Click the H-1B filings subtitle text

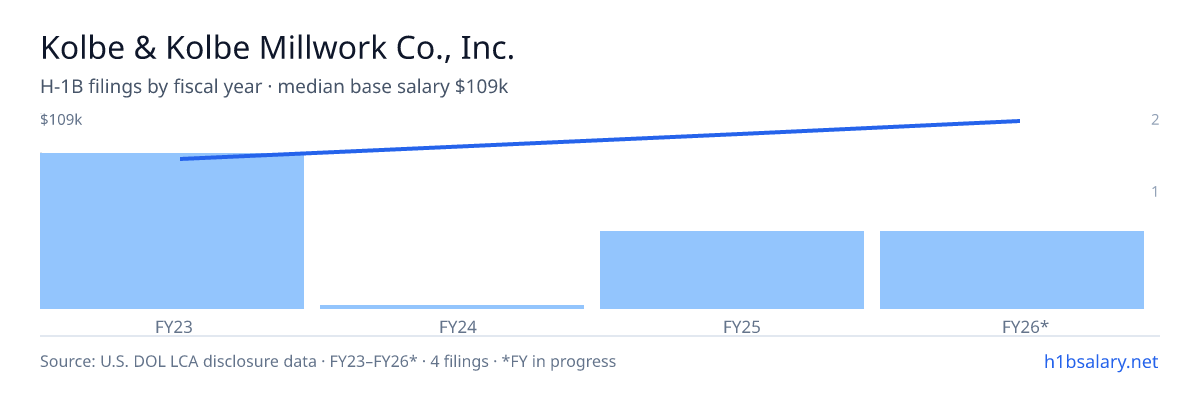pyautogui.click(x=274, y=87)
